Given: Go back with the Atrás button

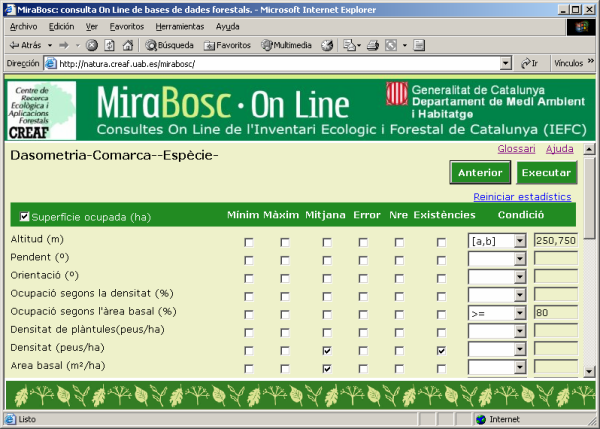Looking at the screenshot, I should [x=25, y=45].
